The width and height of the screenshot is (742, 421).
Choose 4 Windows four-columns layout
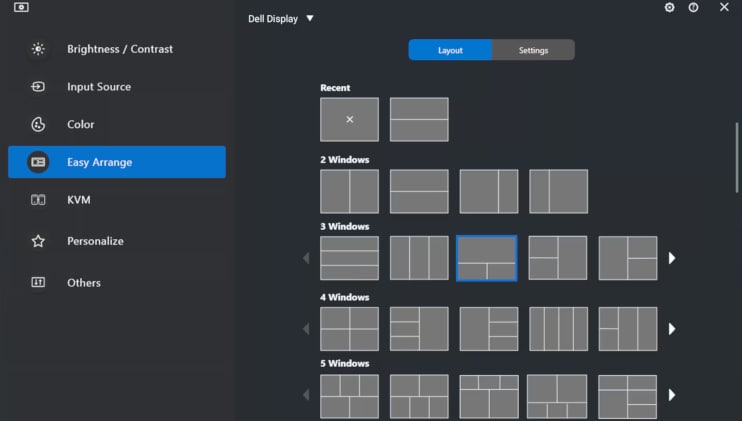(558, 329)
